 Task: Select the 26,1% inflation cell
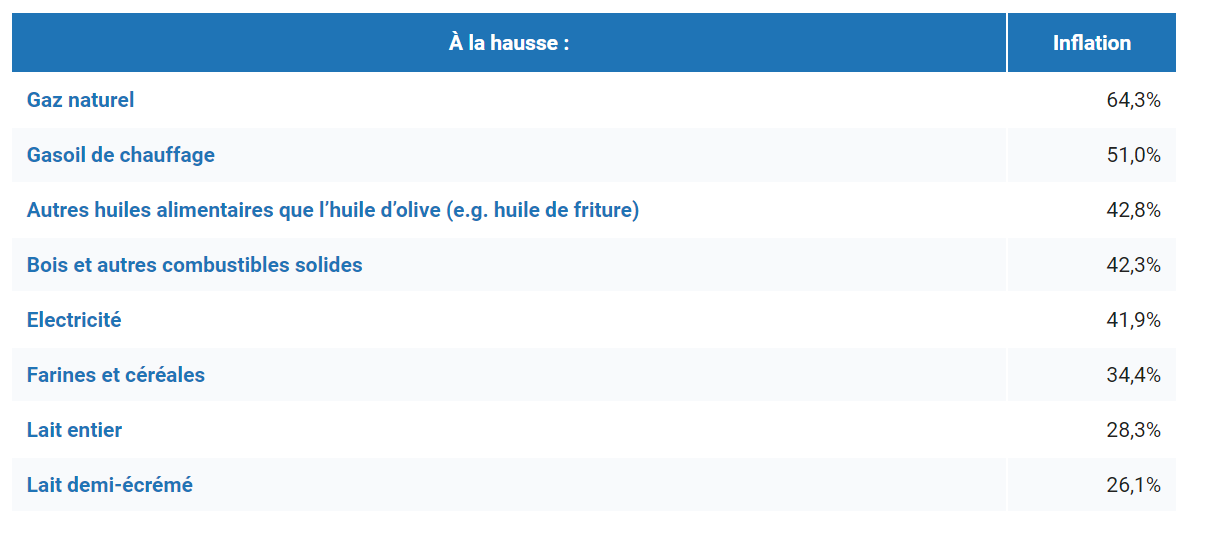tap(1133, 485)
